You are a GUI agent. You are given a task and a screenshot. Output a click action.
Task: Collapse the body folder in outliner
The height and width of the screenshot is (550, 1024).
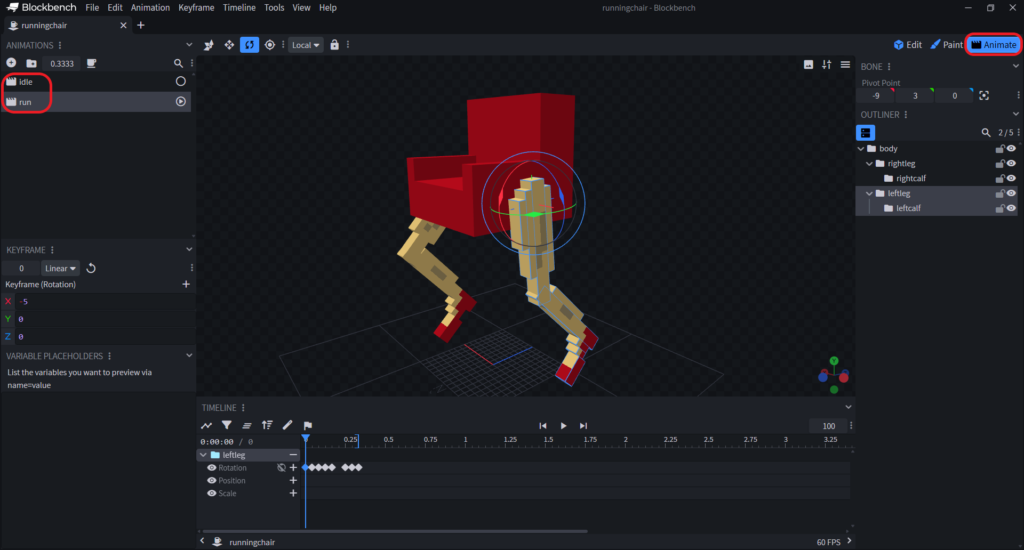tap(861, 149)
